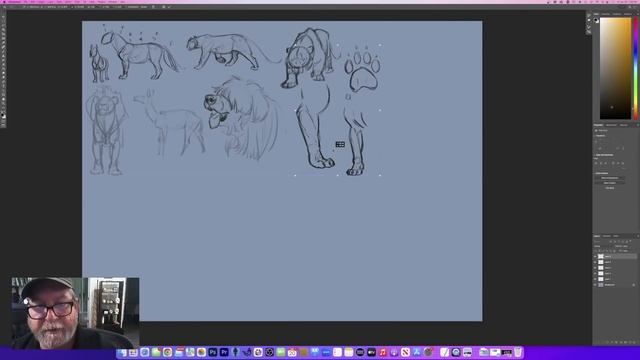
Task: Switch to the Paths tab
Action: coord(616,236)
